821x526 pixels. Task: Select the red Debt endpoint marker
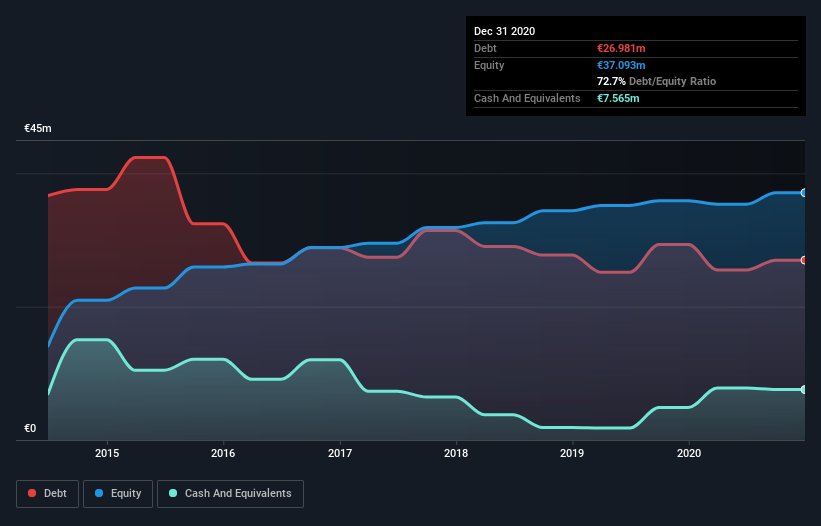804,260
